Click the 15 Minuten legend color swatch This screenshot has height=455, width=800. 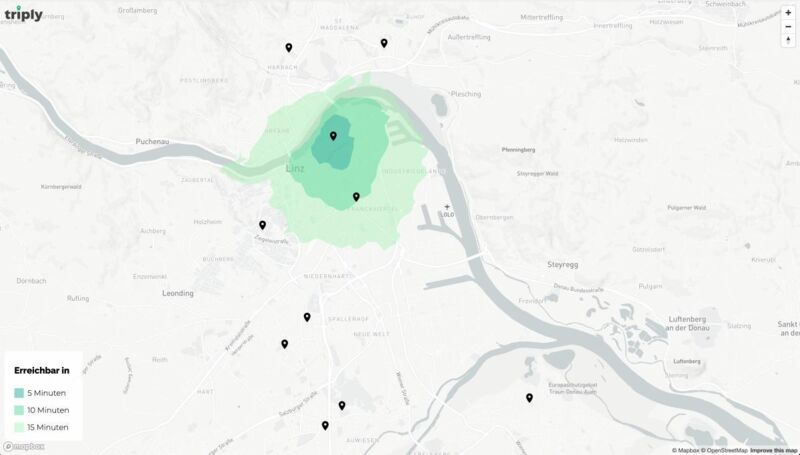19,427
